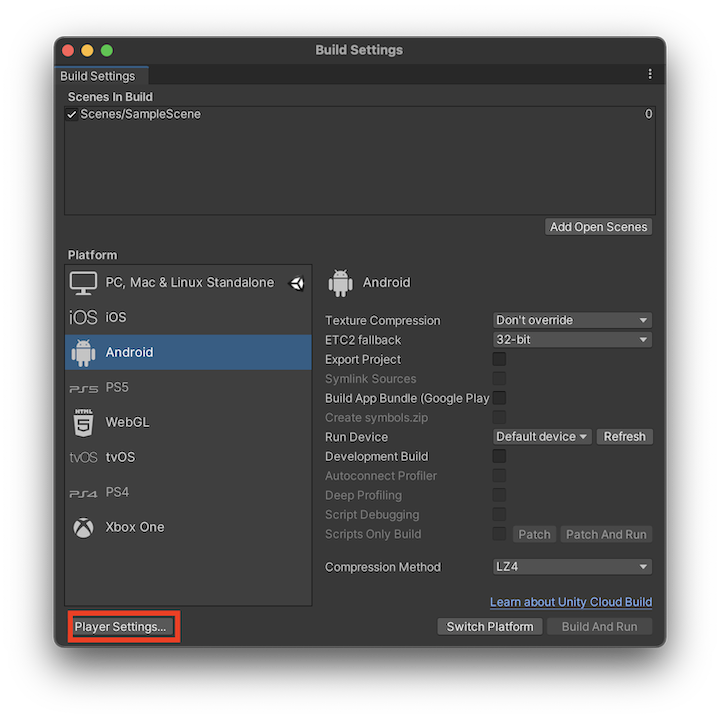This screenshot has height=719, width=720.
Task: Maximize window using the green button
Action: 107,51
